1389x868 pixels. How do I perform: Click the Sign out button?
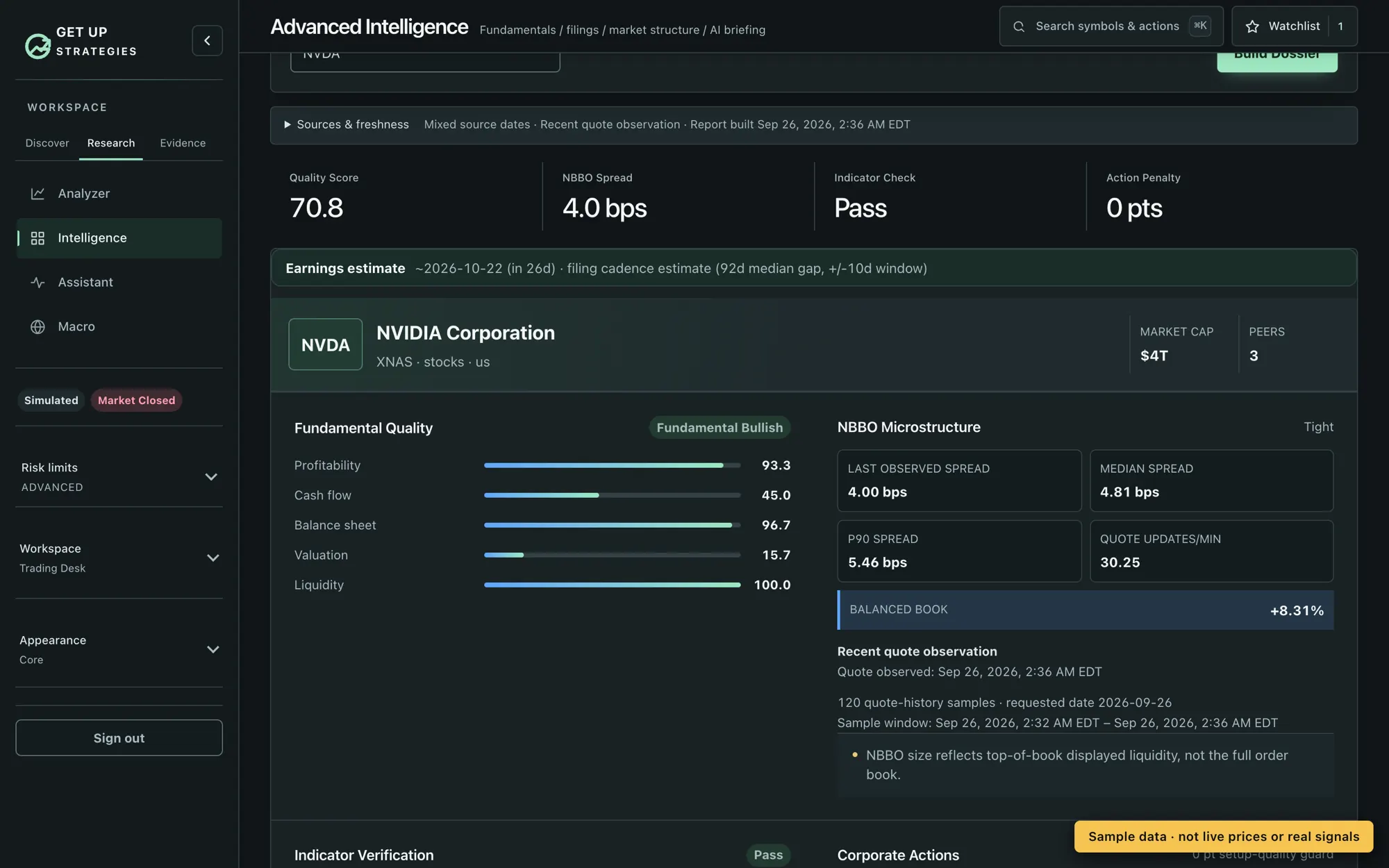[119, 738]
